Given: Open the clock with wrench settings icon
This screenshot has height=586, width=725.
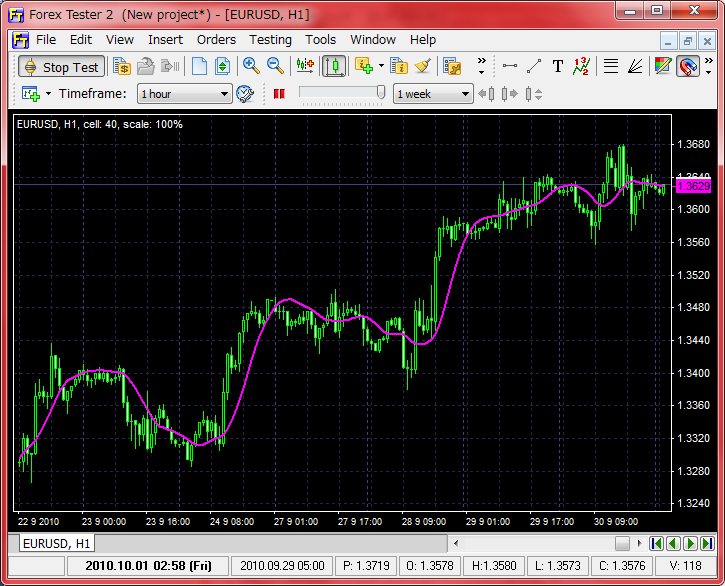Looking at the screenshot, I should [x=245, y=94].
